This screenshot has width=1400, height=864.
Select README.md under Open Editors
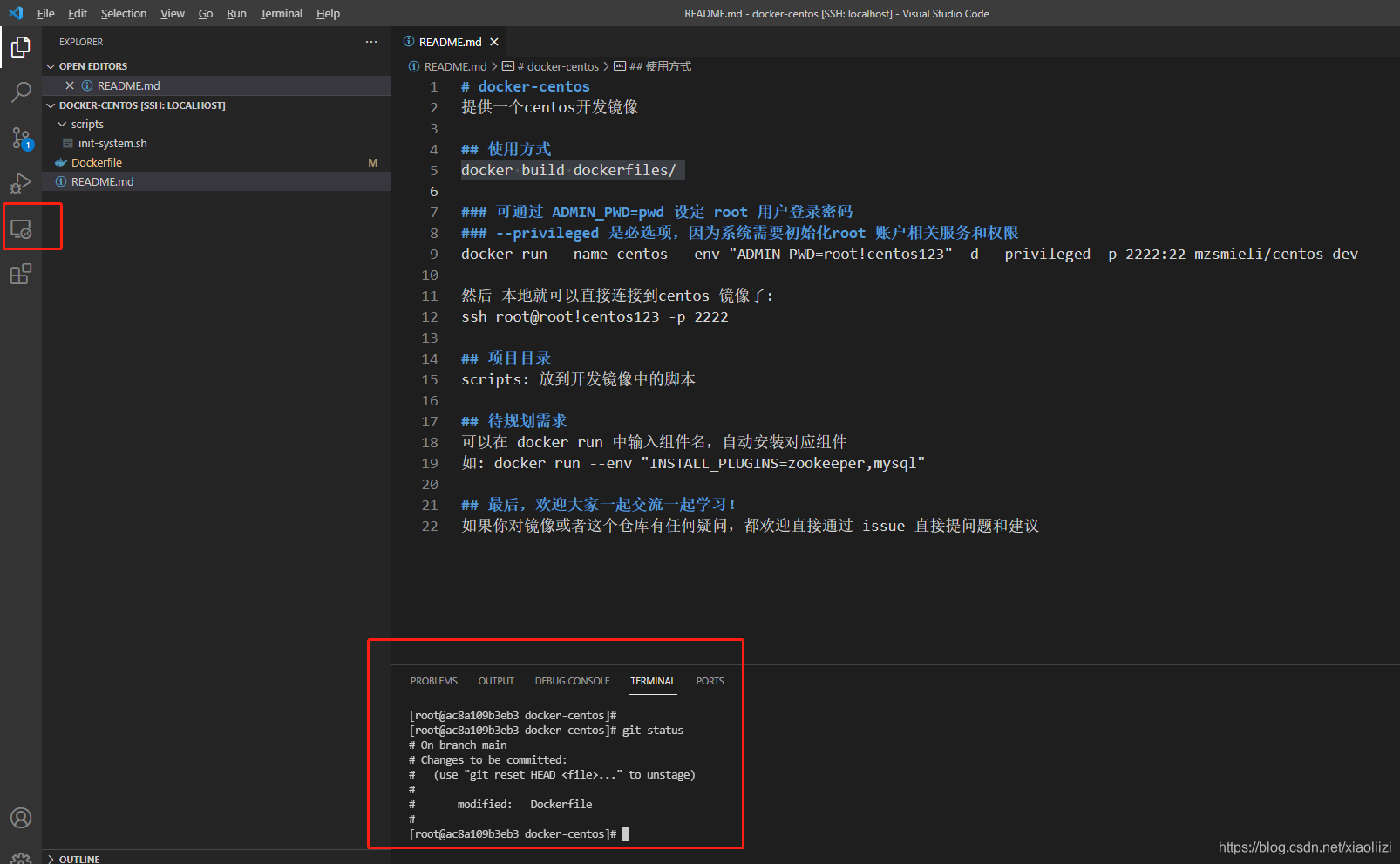216,85
